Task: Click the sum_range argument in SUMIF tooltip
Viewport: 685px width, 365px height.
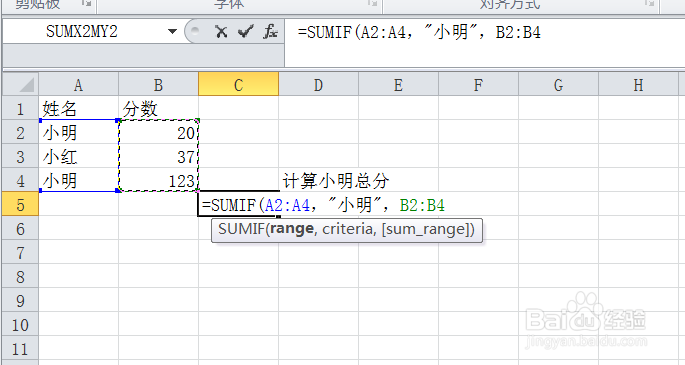Action: click(426, 229)
